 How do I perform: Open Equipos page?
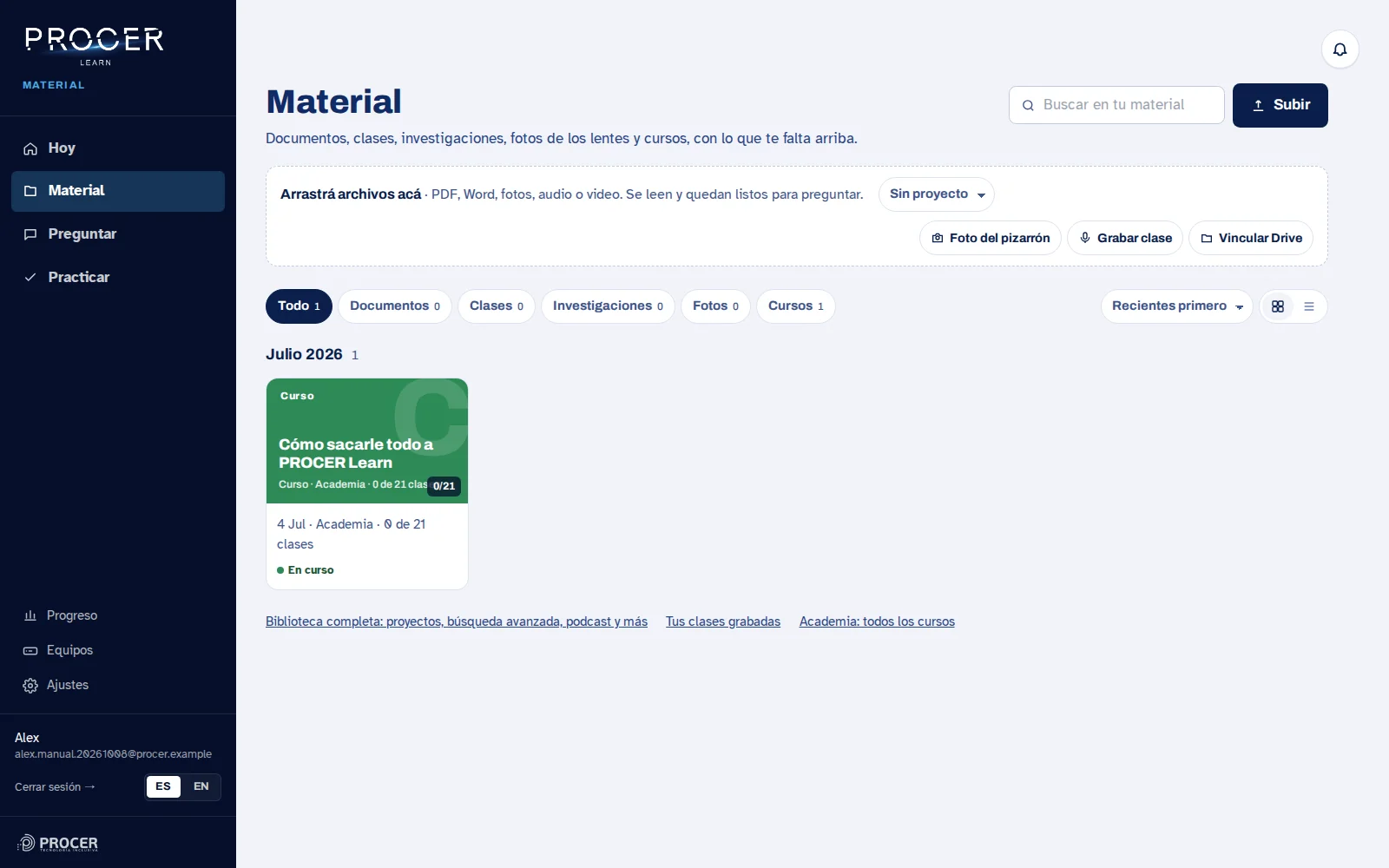[118, 650]
